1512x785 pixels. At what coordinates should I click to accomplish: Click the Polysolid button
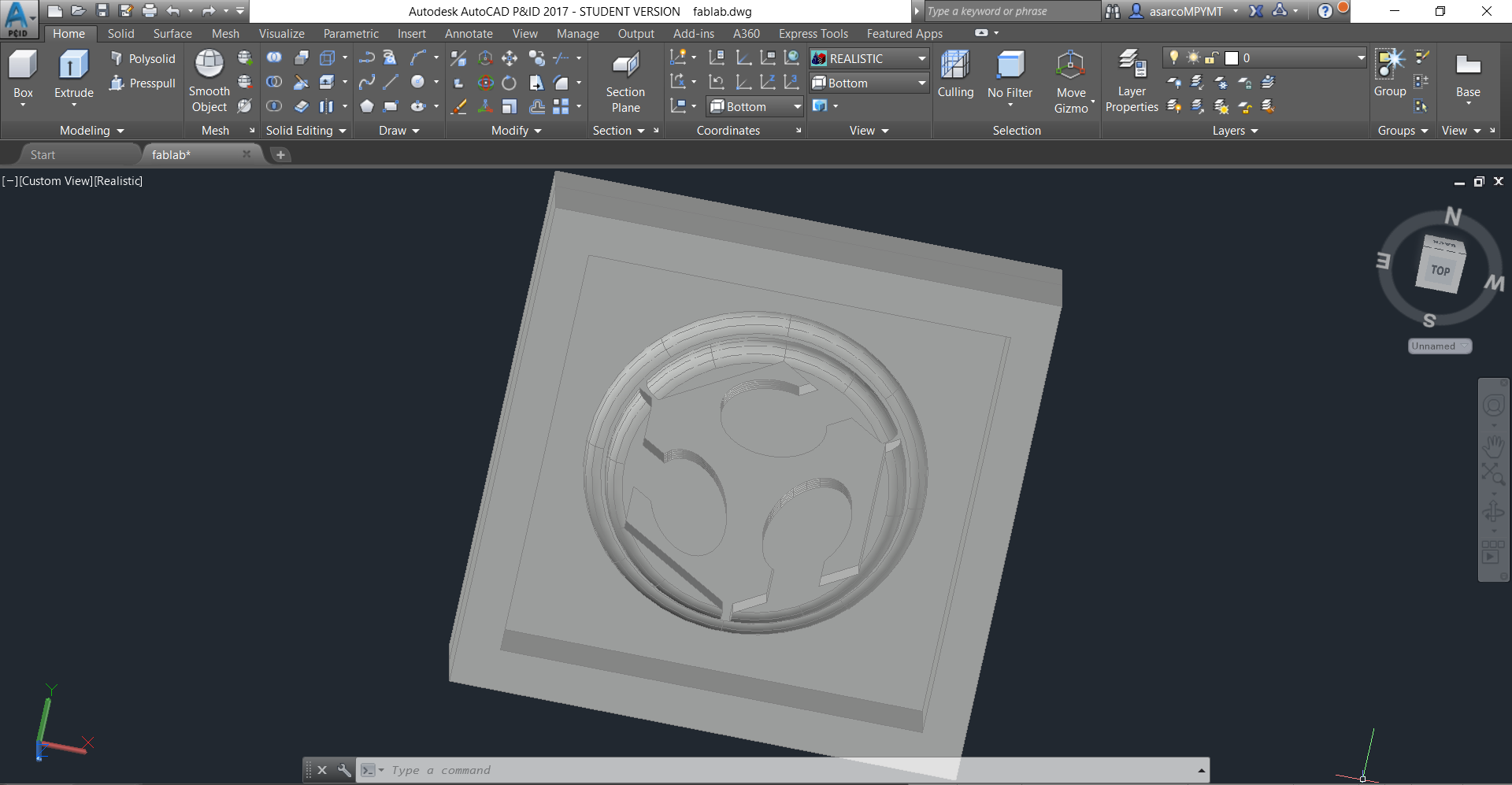tap(143, 58)
